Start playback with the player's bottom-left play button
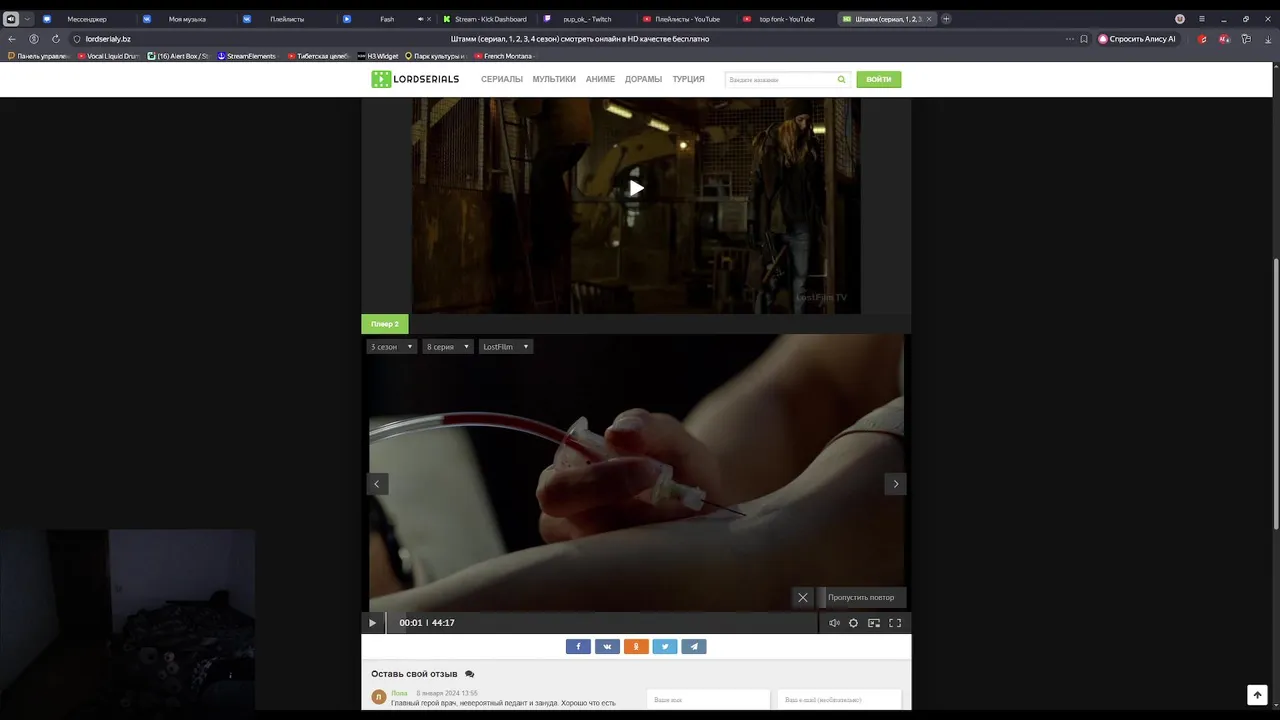1280x720 pixels. pos(372,623)
